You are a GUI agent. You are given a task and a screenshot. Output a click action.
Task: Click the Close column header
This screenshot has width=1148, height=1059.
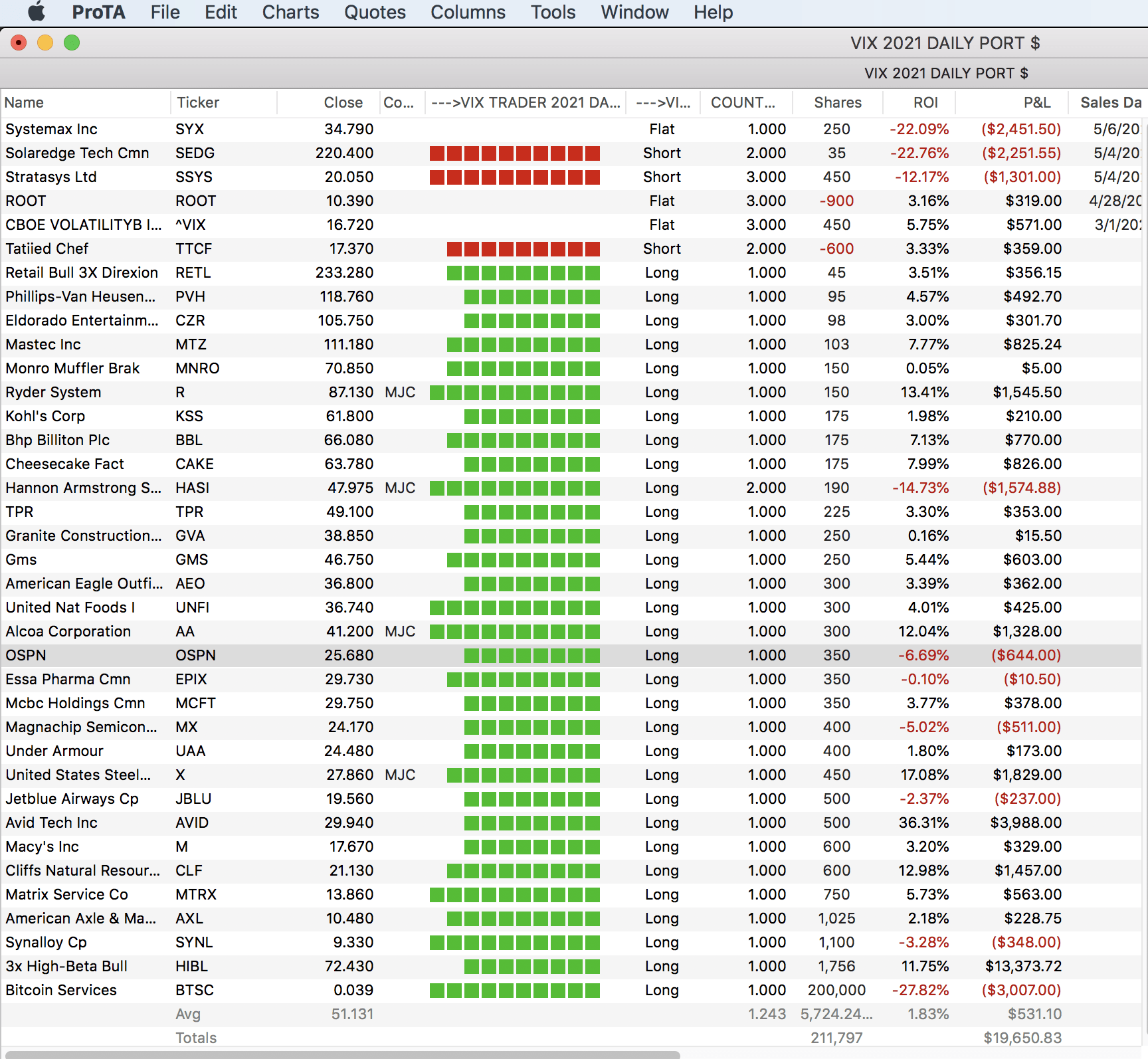(x=343, y=102)
